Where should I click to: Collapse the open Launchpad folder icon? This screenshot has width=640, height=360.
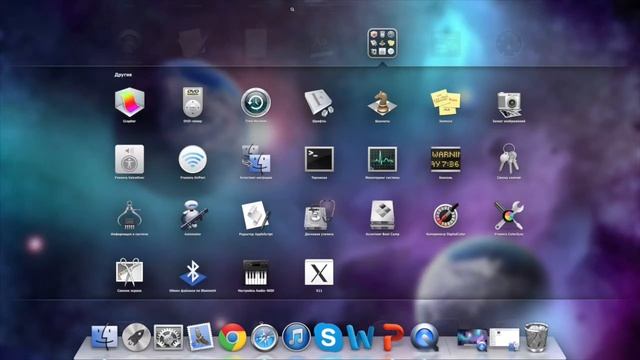click(x=382, y=43)
